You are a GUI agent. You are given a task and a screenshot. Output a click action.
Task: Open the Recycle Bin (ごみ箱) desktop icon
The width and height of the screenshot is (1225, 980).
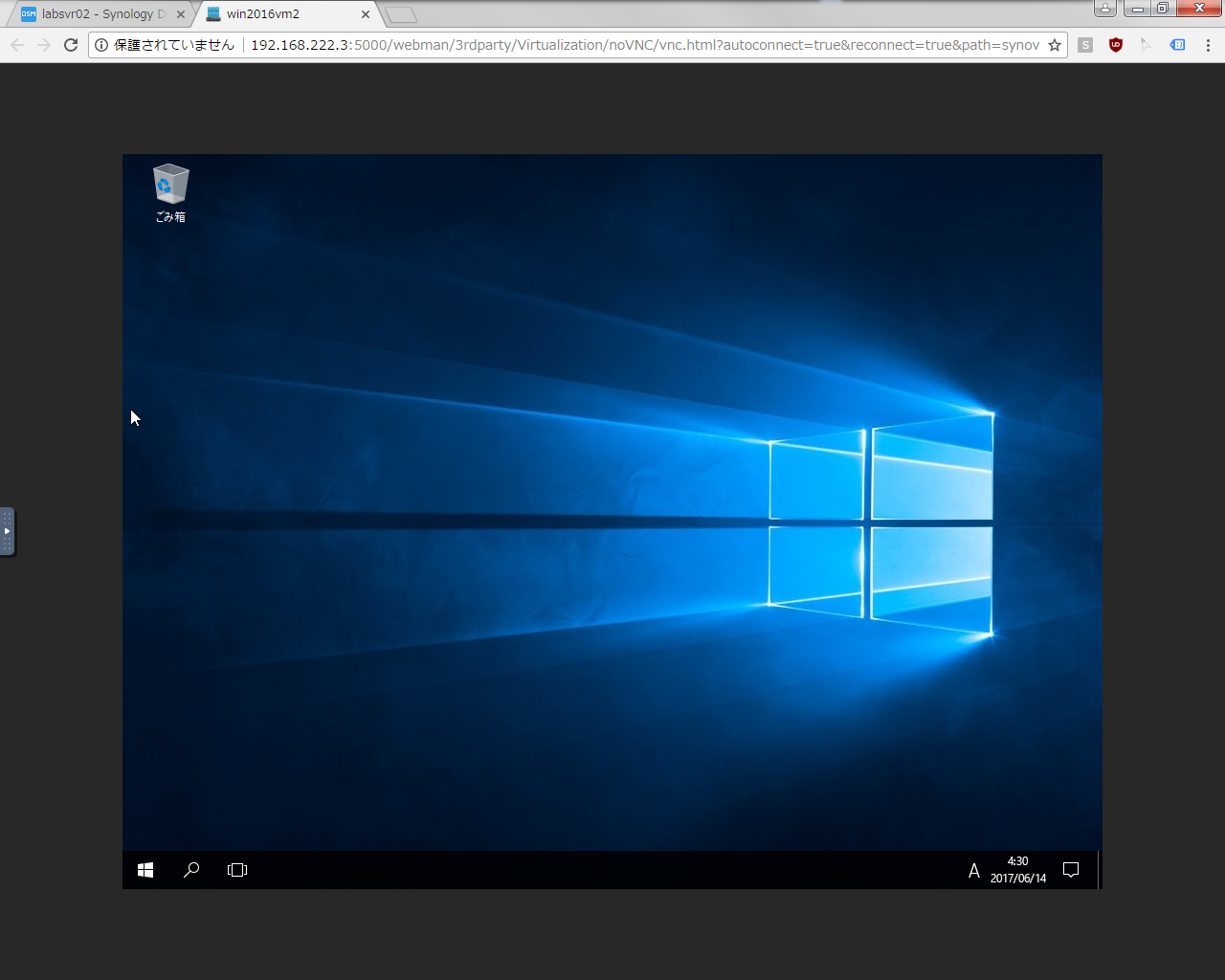[x=170, y=193]
